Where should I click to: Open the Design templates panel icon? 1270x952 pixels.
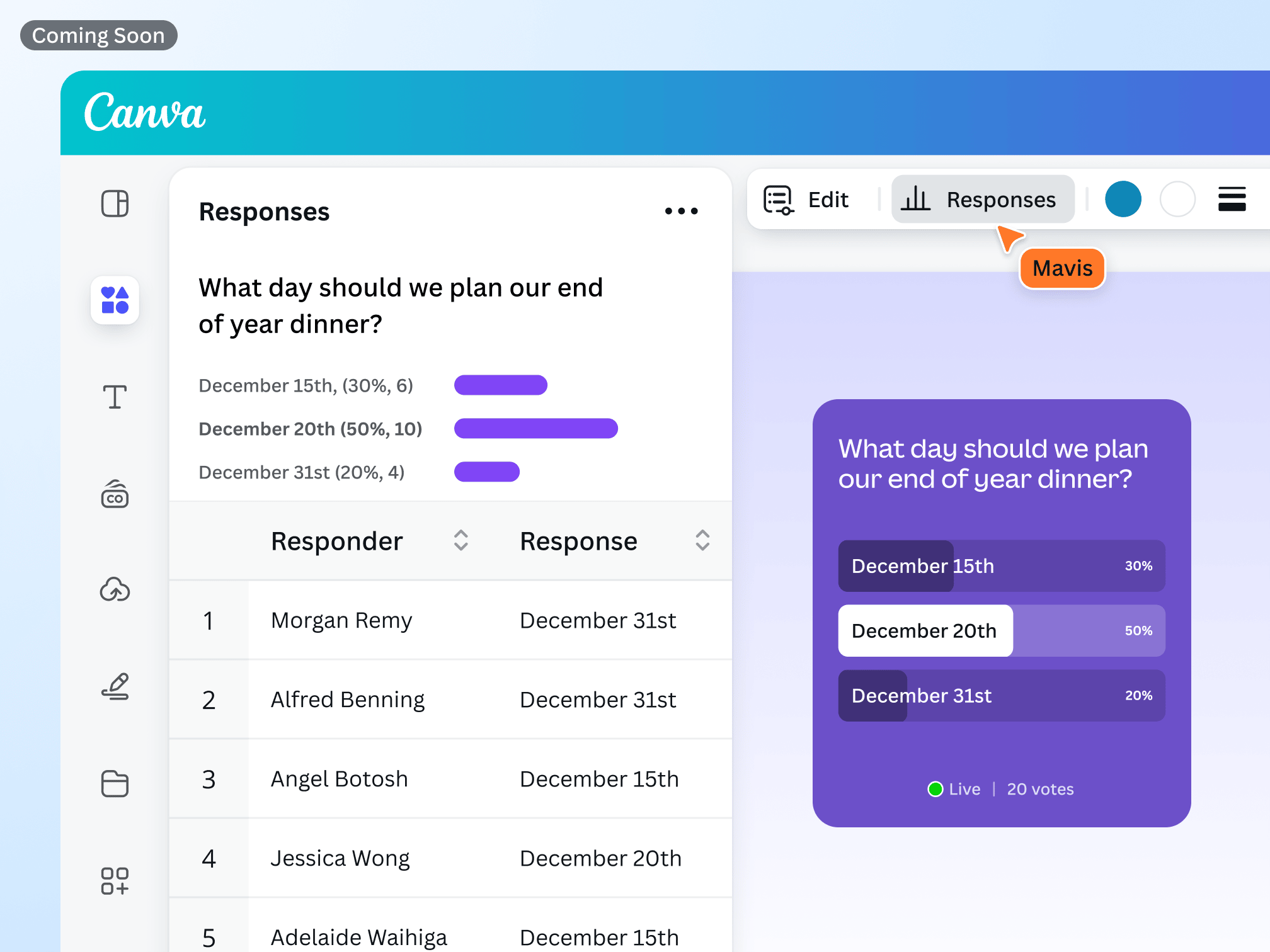tap(115, 203)
